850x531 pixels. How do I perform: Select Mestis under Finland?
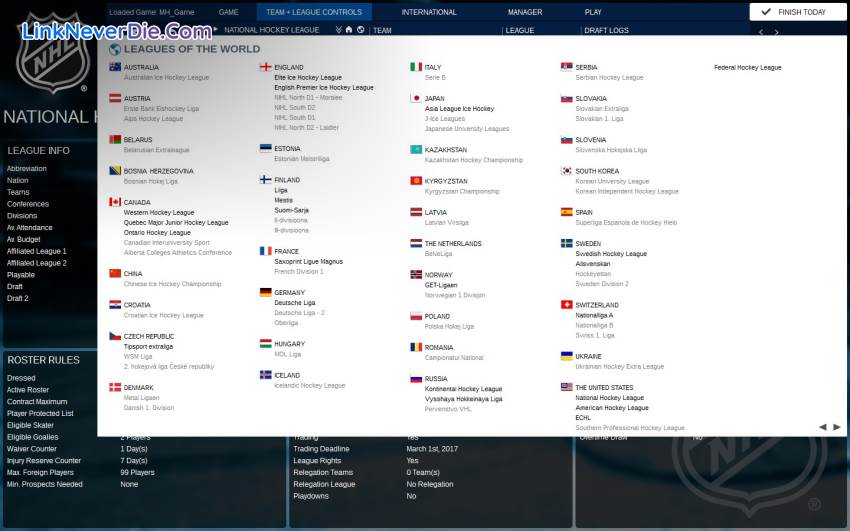pos(284,200)
